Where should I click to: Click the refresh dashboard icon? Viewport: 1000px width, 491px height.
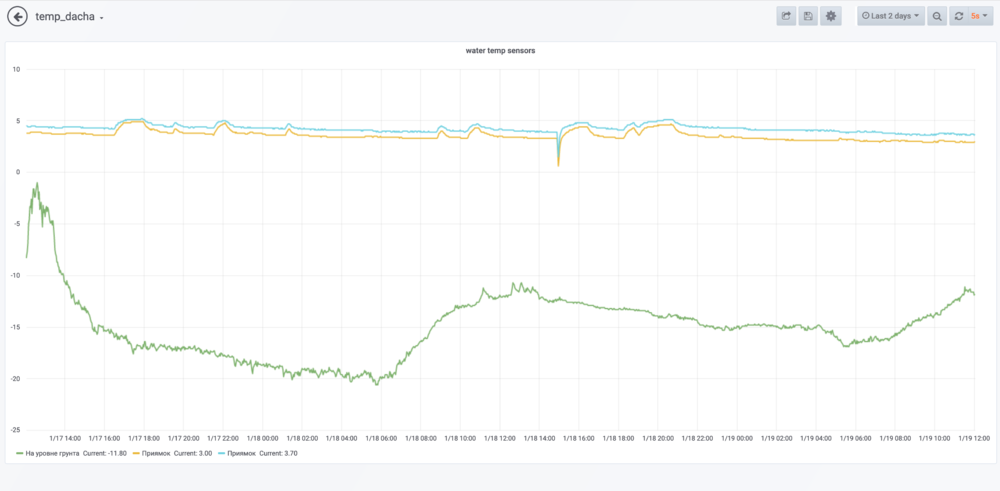click(959, 16)
